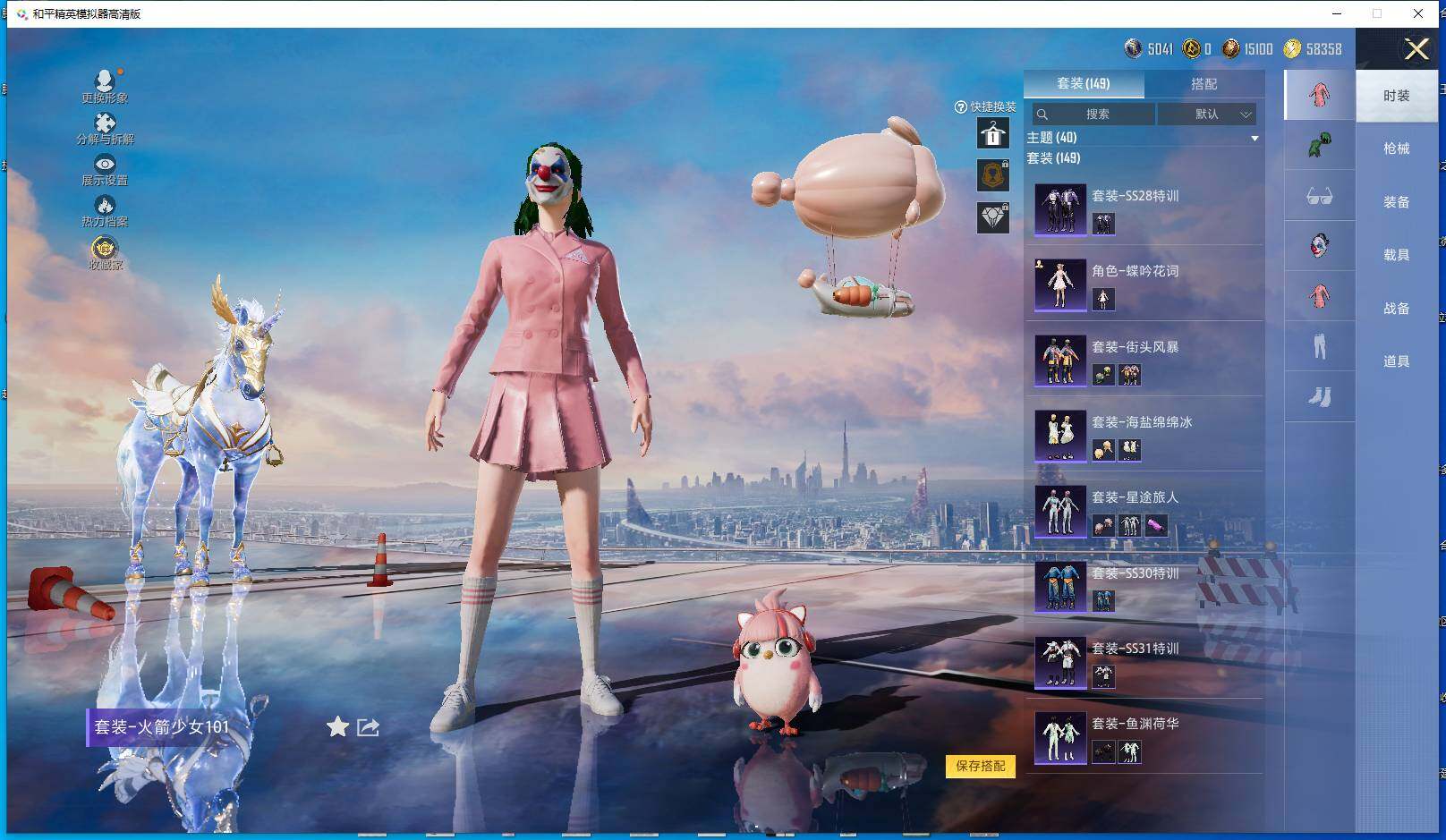Screen dimensions: 1446x840
Task: Click the pink item icon under 套装-星途旅人
Action: (x=1157, y=525)
